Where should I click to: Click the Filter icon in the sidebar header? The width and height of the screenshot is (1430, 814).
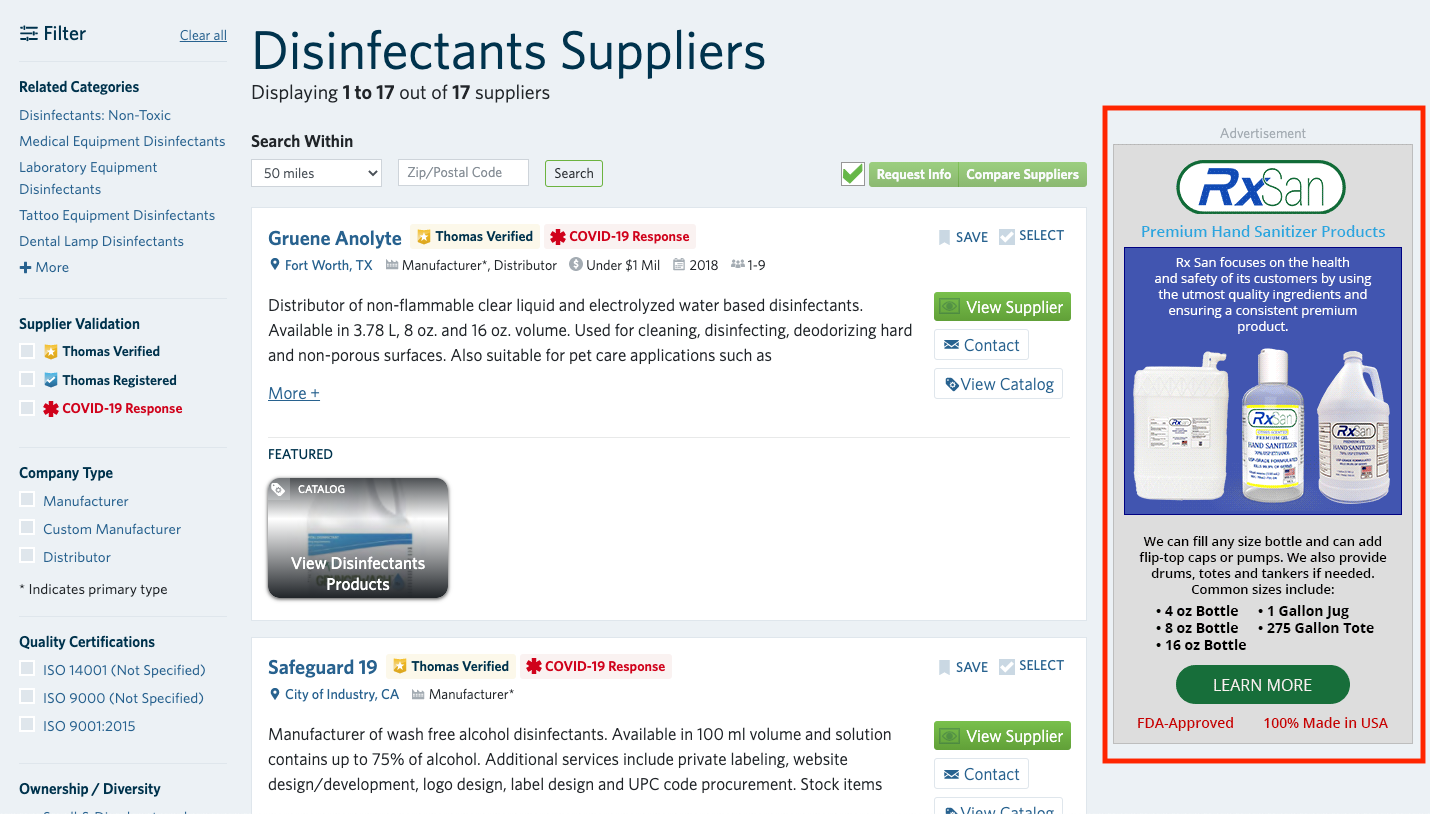pyautogui.click(x=25, y=33)
